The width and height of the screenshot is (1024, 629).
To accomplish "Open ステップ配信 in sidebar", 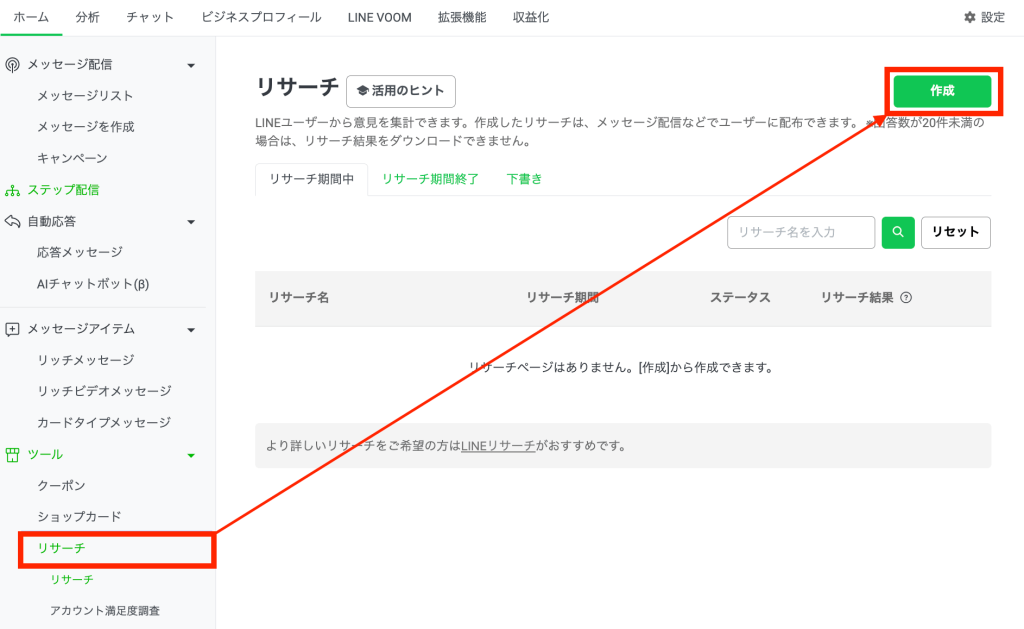I will pyautogui.click(x=63, y=190).
